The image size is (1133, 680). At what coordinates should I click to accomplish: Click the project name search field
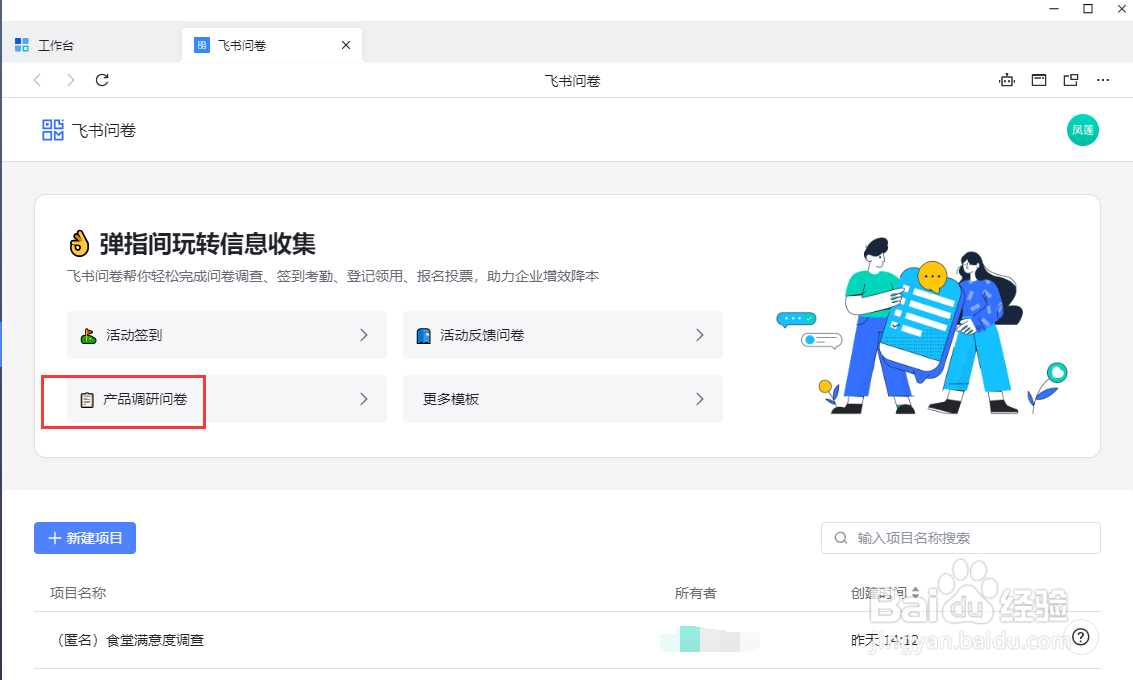[960, 537]
